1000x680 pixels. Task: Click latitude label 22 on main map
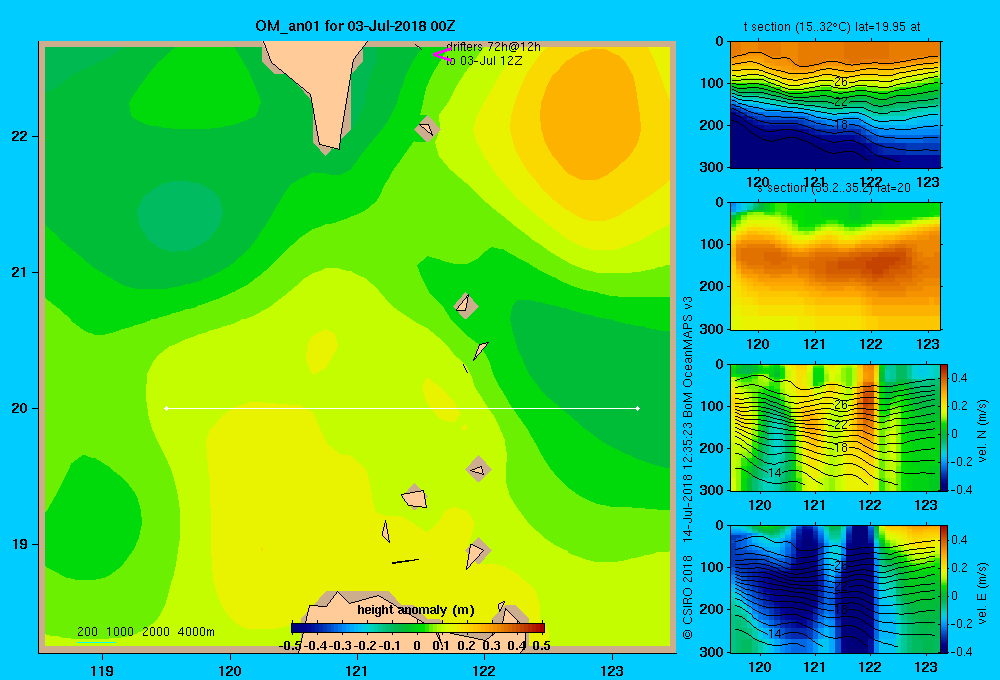[20, 137]
